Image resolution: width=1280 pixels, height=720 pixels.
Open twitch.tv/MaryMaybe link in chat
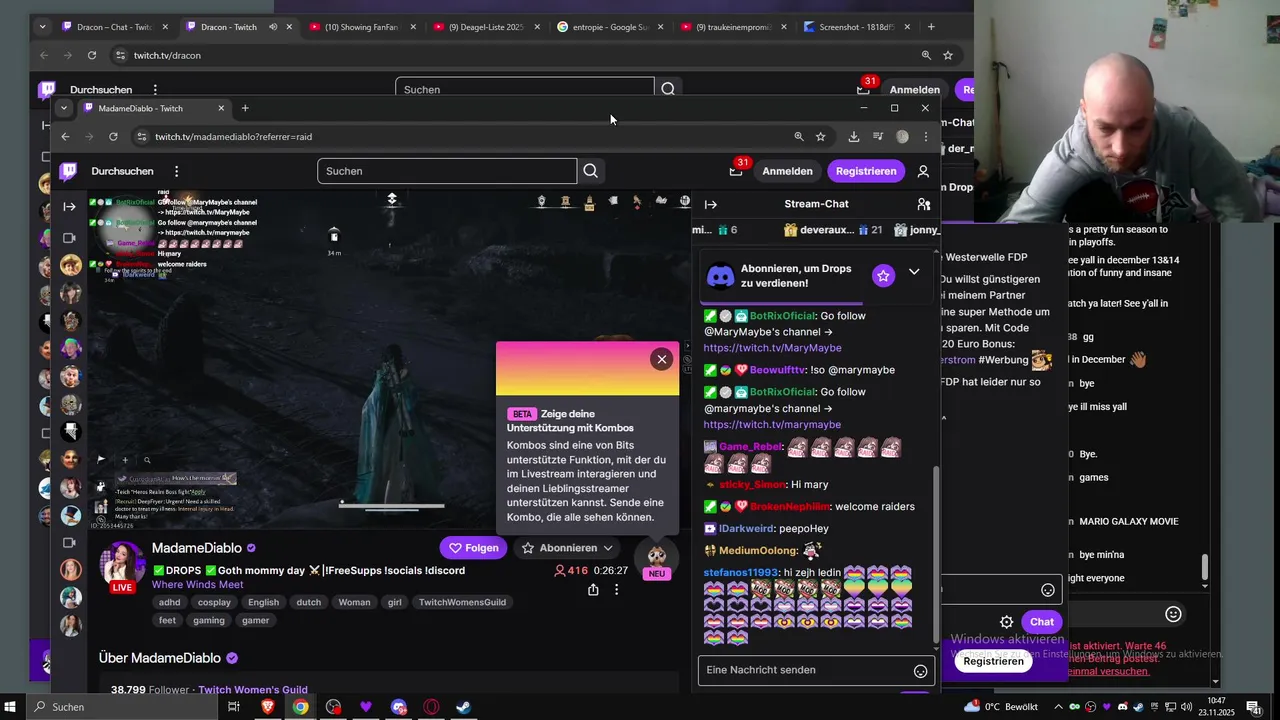772,348
